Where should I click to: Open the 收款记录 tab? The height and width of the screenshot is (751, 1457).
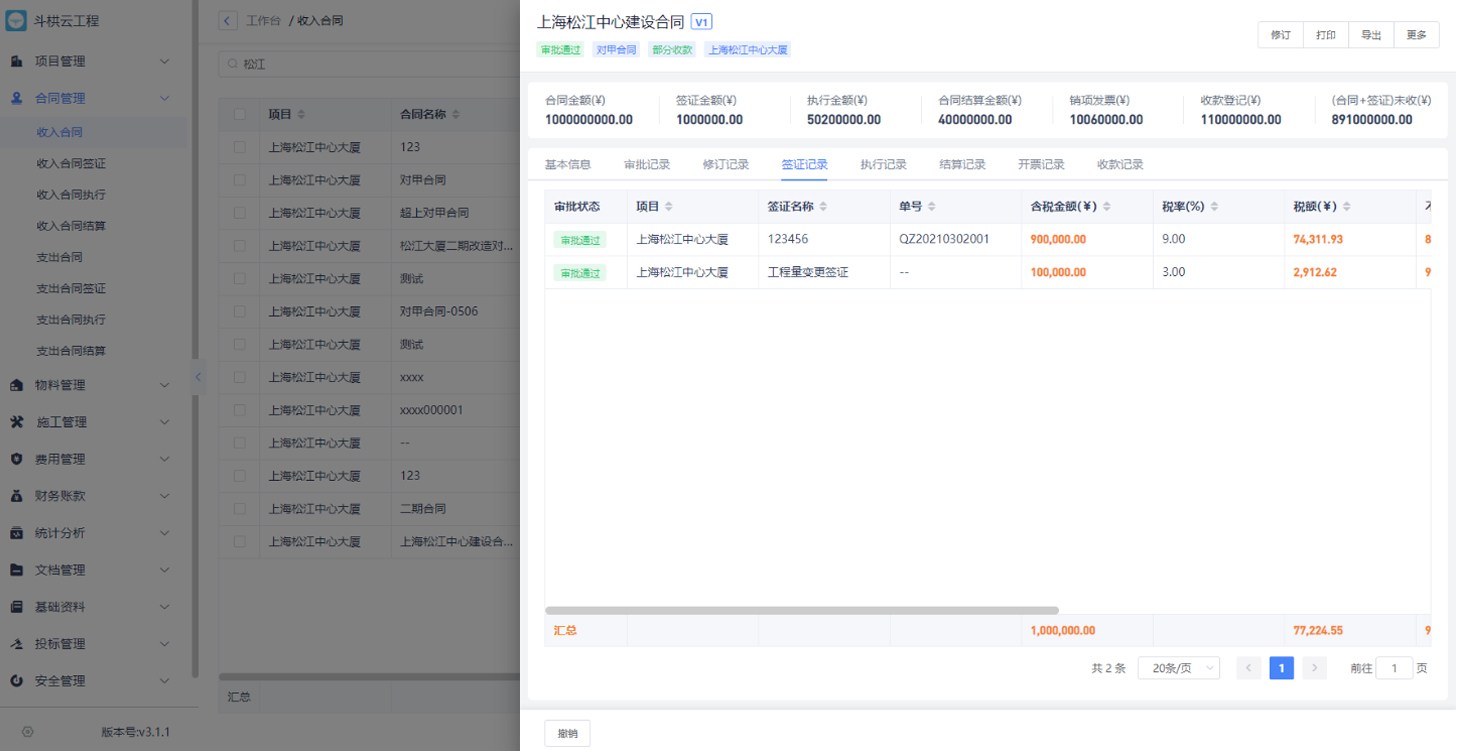tap(1120, 164)
